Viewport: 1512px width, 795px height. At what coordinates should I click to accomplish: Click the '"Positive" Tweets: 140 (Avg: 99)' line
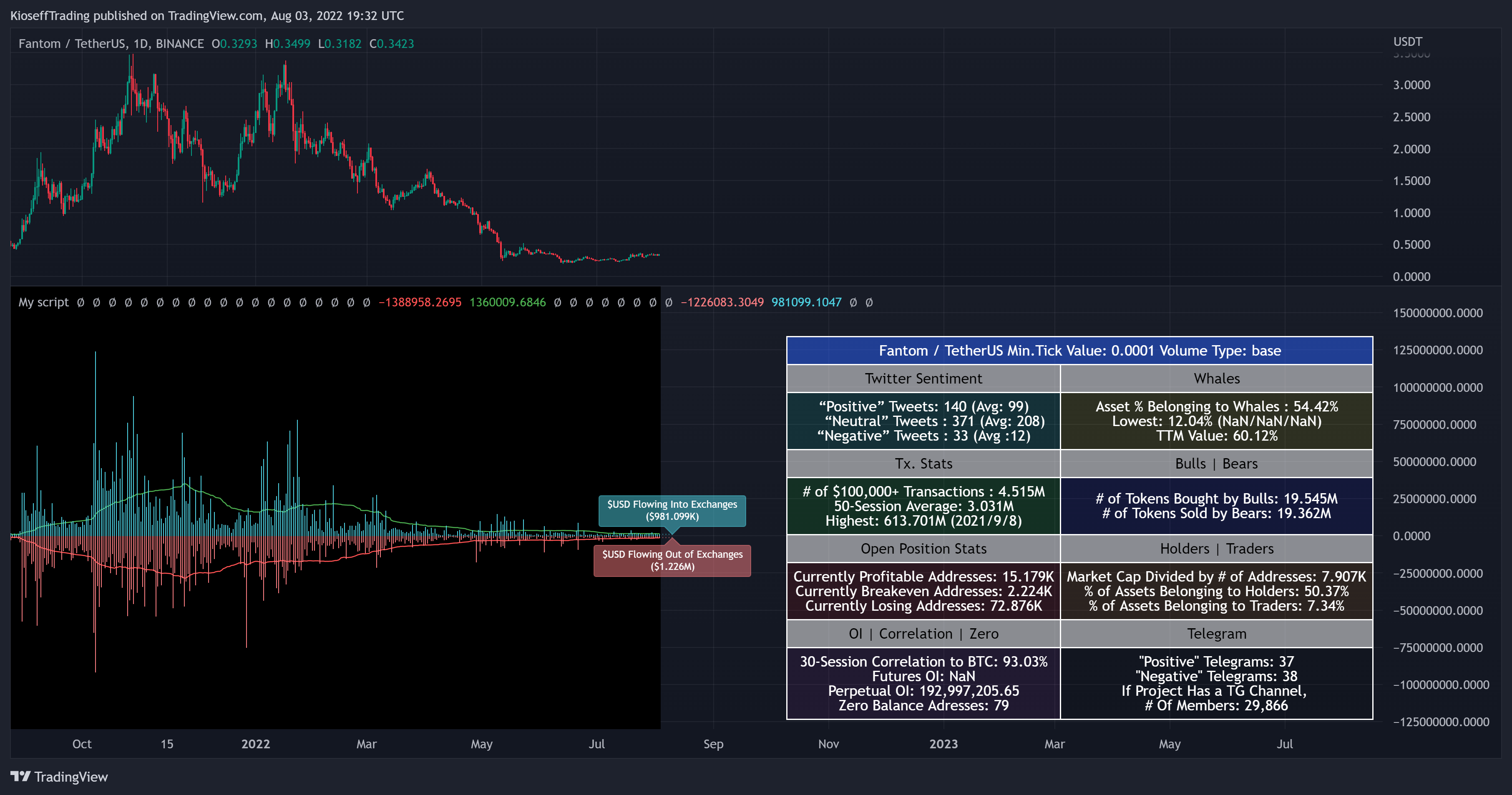923,406
